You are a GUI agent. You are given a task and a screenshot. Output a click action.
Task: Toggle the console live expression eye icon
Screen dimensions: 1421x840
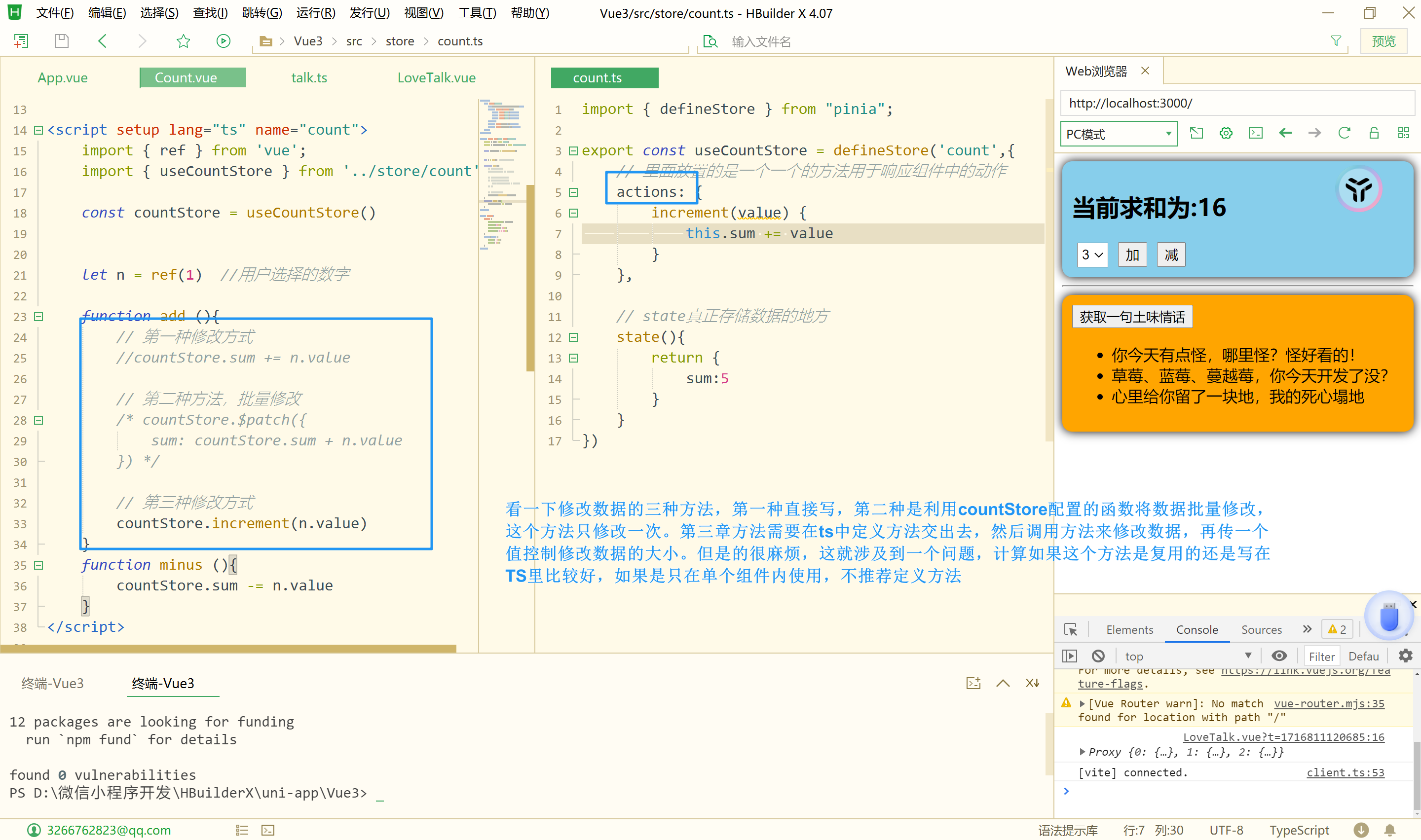point(1279,656)
